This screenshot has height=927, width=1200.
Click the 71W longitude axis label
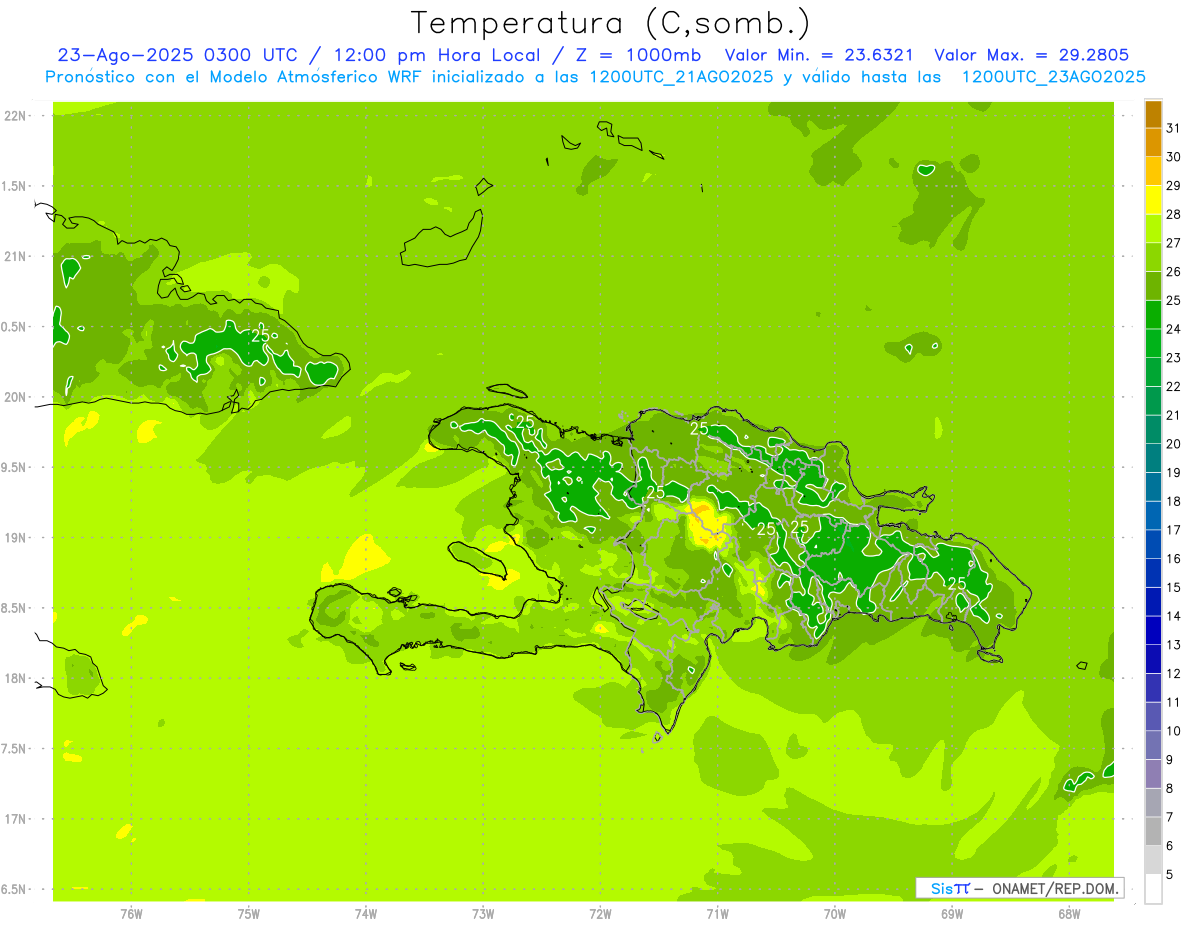[x=717, y=913]
